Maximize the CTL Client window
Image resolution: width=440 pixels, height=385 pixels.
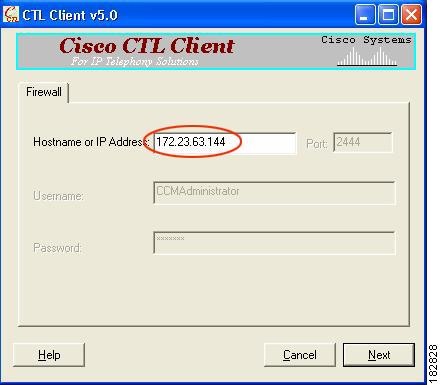(x=388, y=15)
